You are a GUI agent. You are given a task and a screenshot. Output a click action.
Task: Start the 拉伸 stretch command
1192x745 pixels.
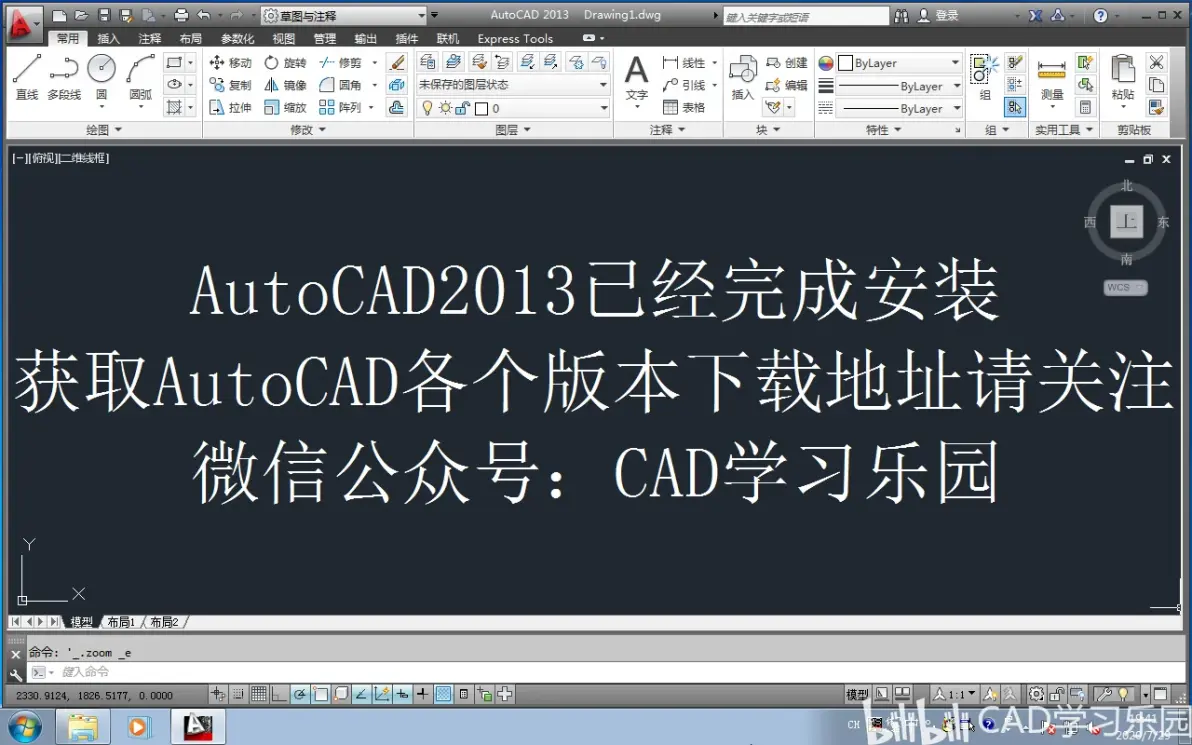(x=230, y=108)
